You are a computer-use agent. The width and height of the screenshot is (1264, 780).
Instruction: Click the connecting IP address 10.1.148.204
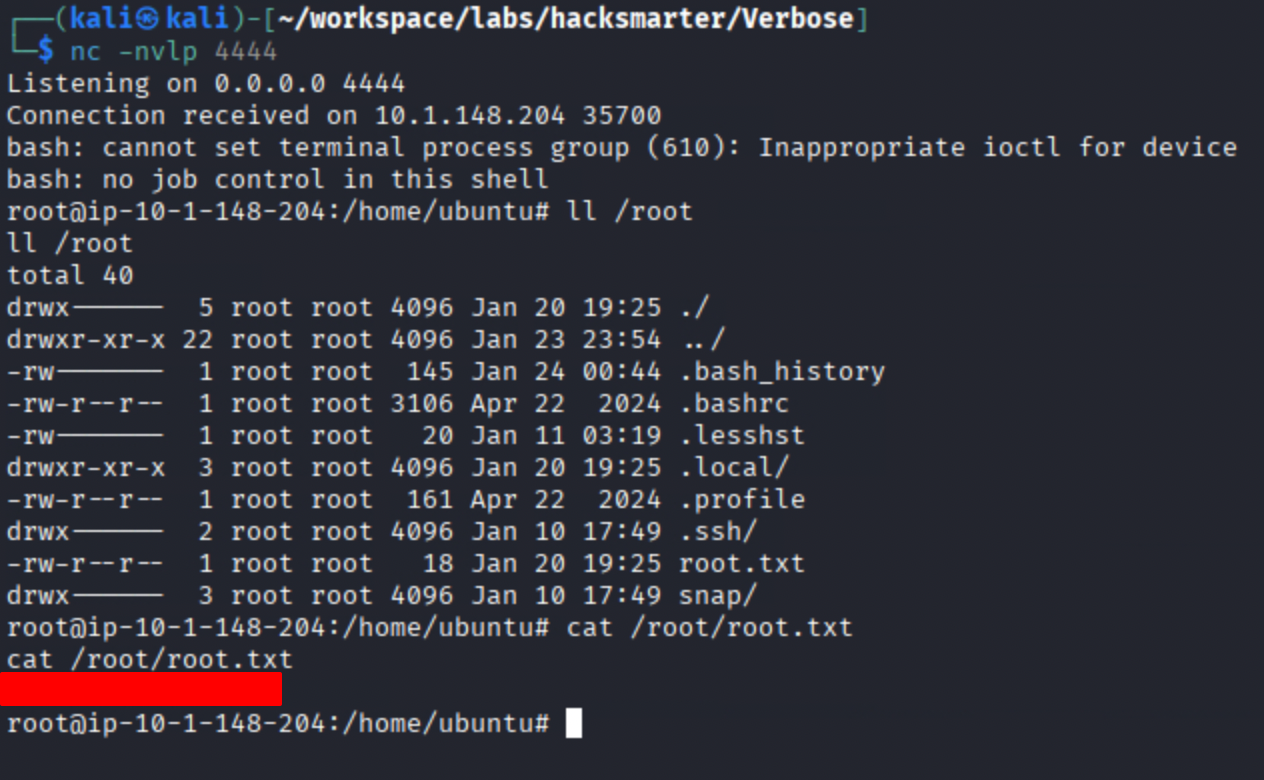(x=470, y=115)
